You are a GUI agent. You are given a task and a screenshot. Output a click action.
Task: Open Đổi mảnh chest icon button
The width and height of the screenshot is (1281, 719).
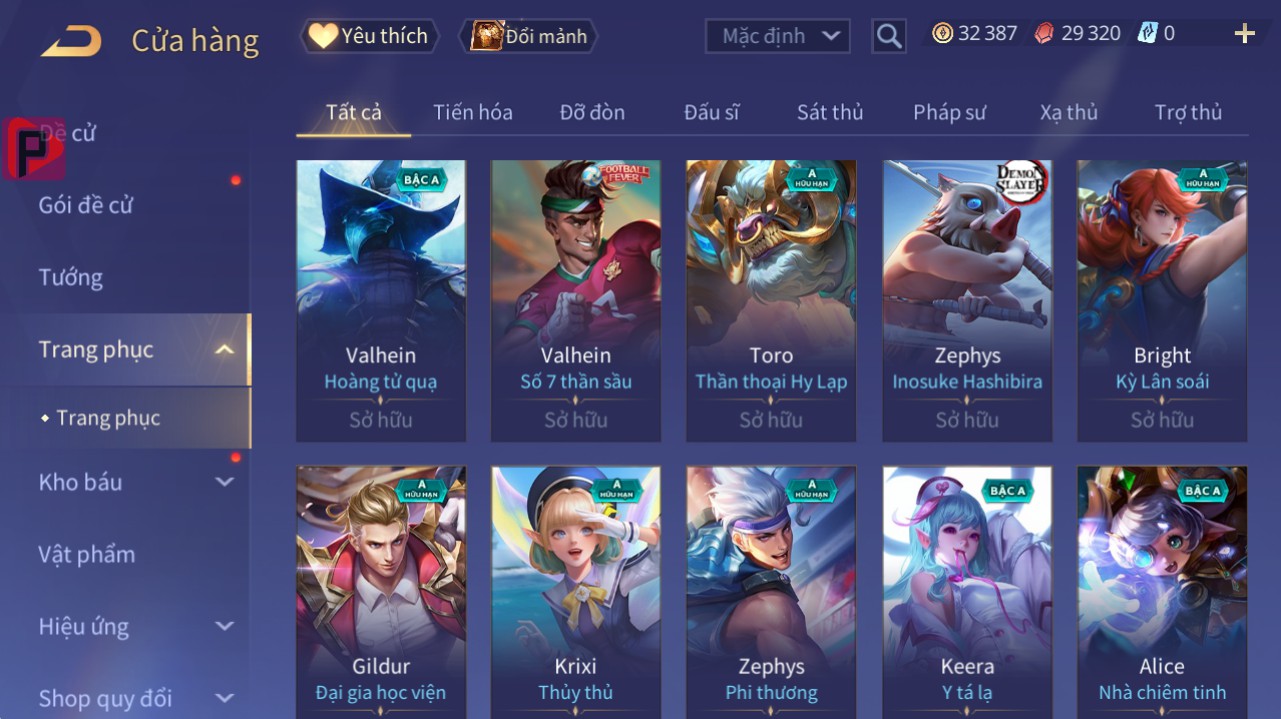tap(527, 36)
